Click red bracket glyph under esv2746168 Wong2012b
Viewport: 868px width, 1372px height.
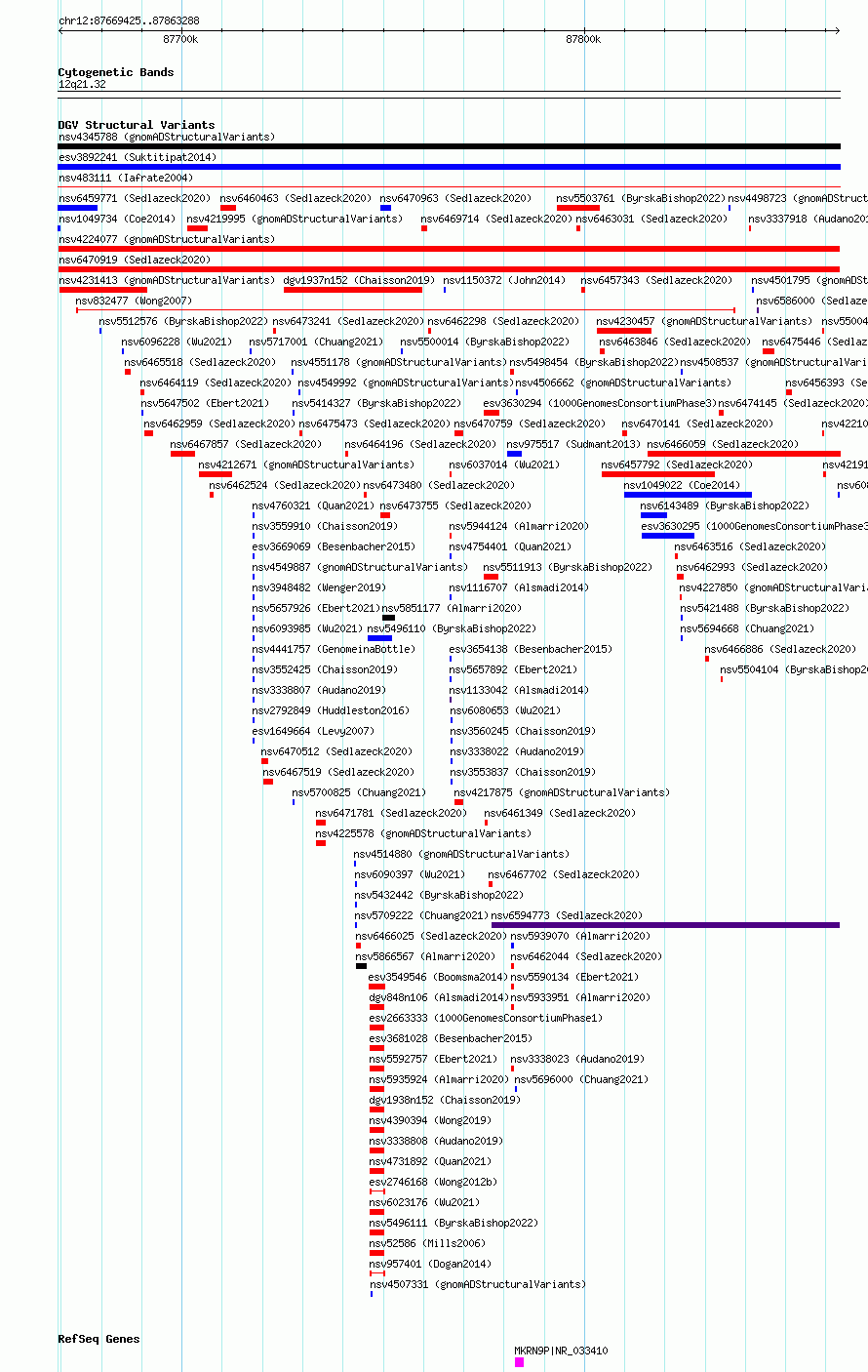click(377, 1191)
